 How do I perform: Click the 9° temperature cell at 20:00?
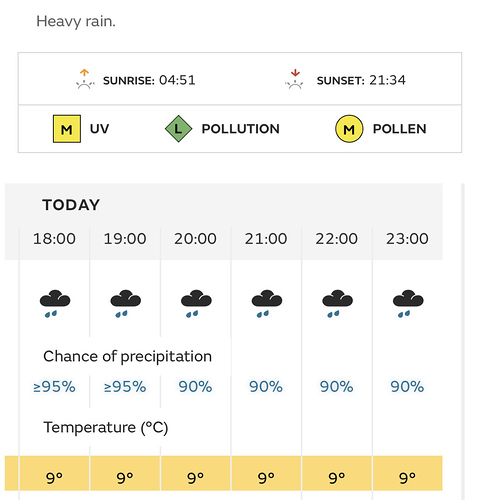[196, 473]
